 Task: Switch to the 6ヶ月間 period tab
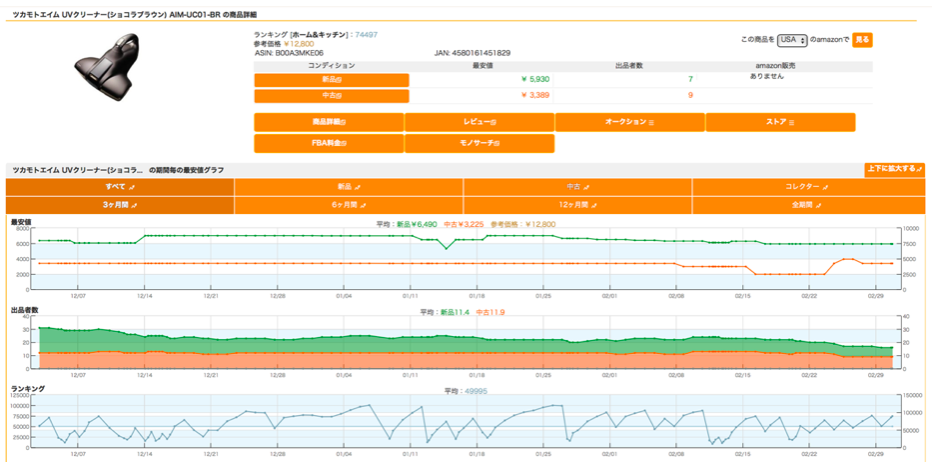349,205
